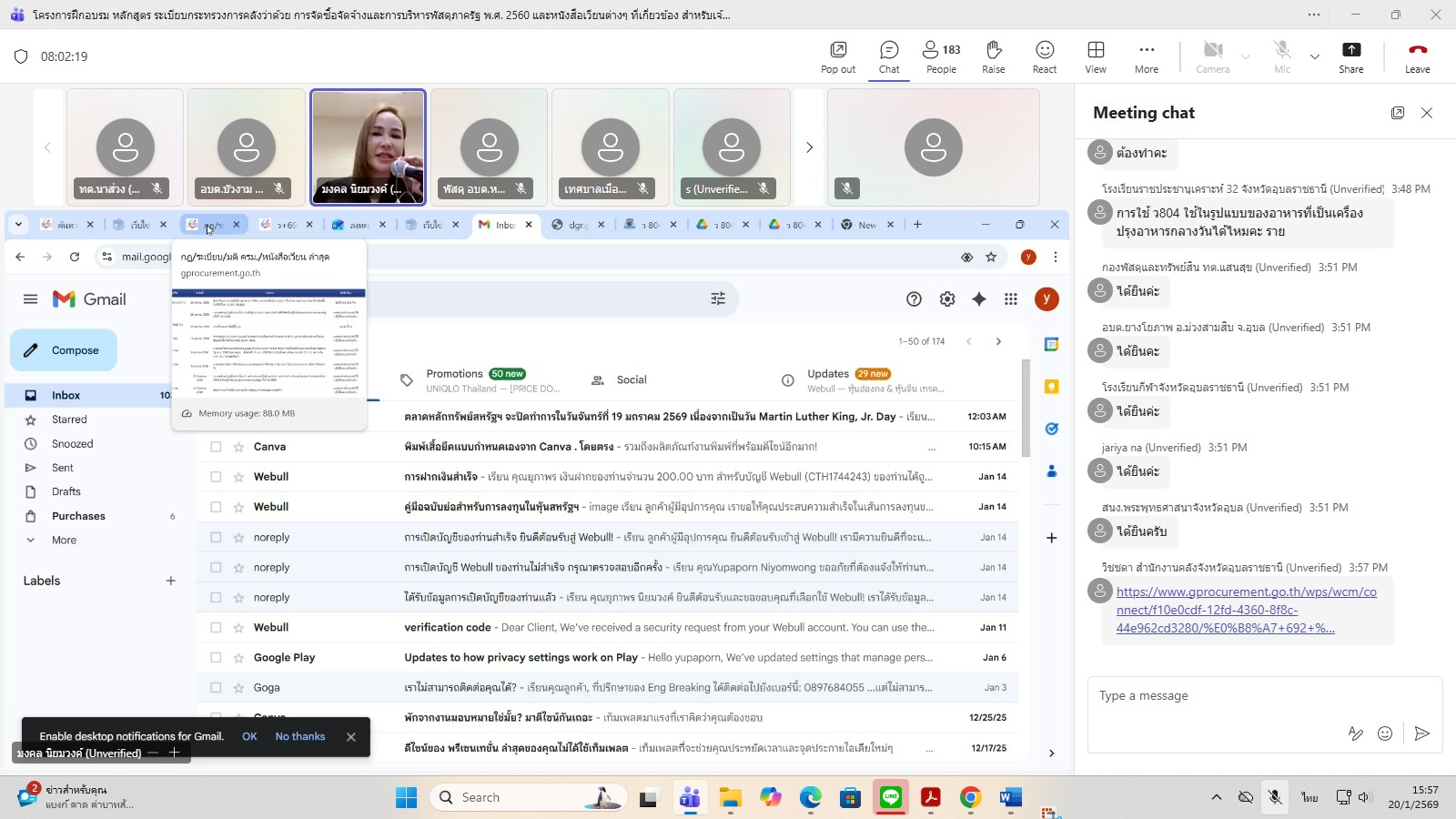Open the People participants panel
Screen dimensions: 1456x819
tap(941, 56)
